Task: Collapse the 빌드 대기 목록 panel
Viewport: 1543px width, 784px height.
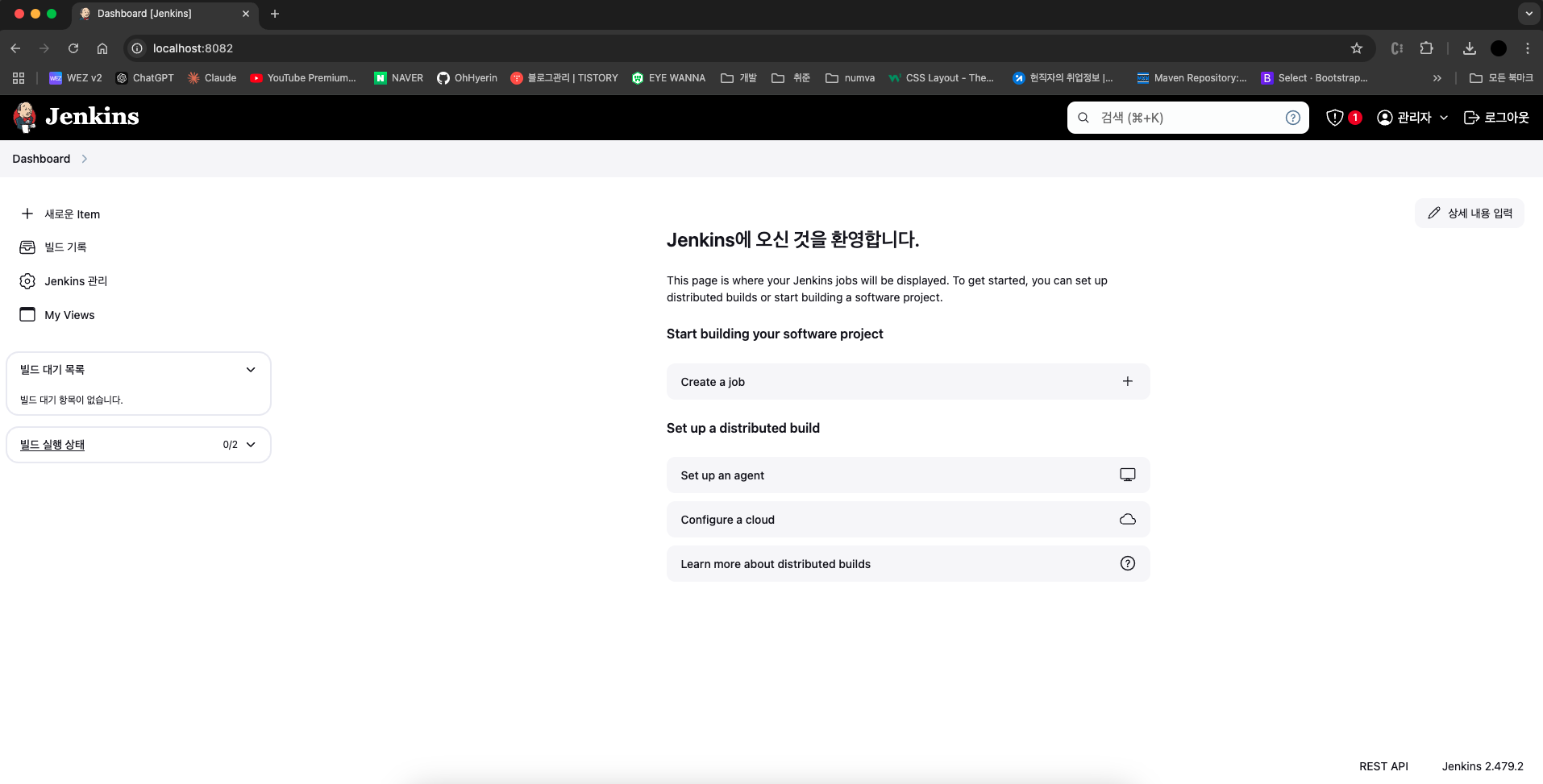Action: tap(251, 370)
